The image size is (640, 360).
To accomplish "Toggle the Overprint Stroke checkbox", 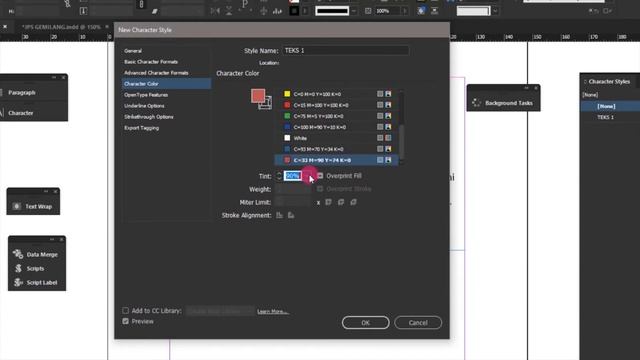I will coord(320,189).
